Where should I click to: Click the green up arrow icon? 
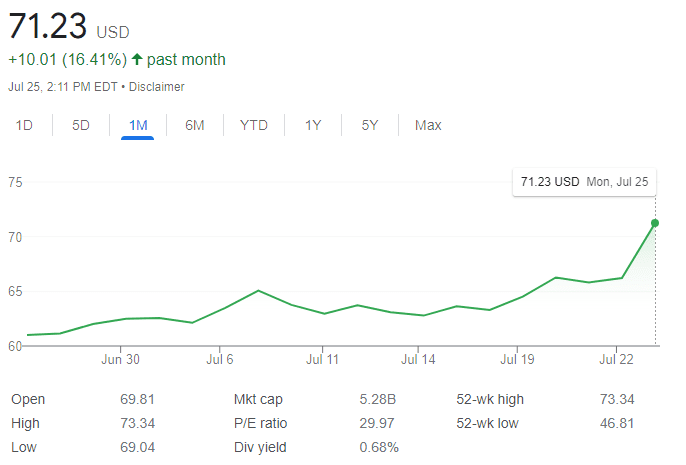point(137,60)
